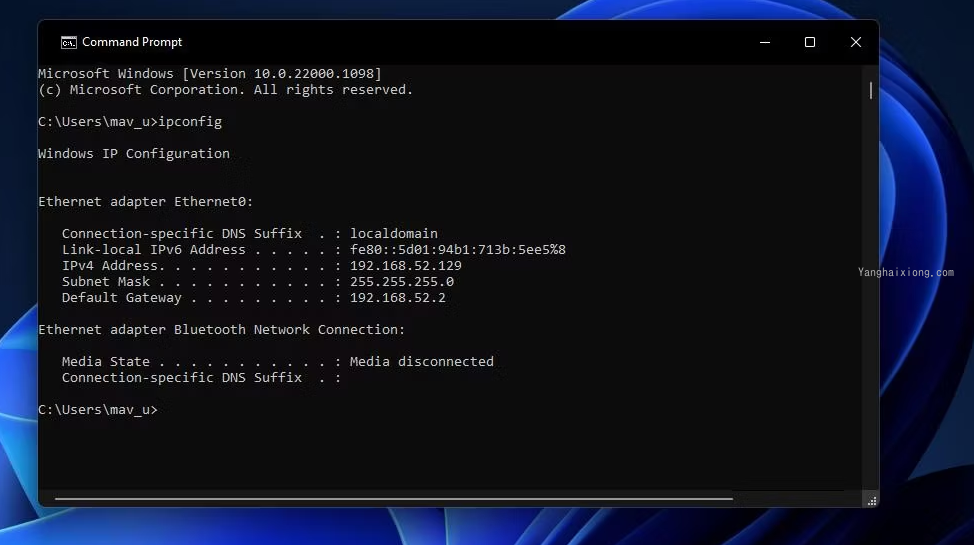The height and width of the screenshot is (545, 974).
Task: Click the 'Command Prompt' title text
Action: [132, 42]
